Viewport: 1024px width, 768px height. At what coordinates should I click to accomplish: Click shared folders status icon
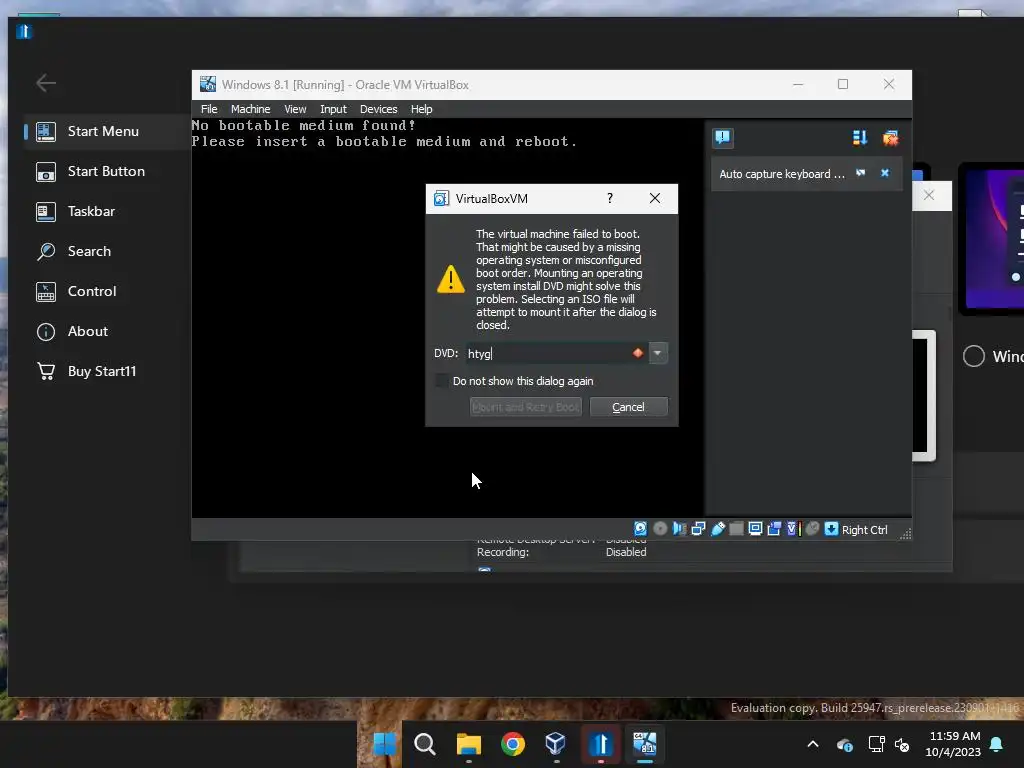(x=736, y=529)
